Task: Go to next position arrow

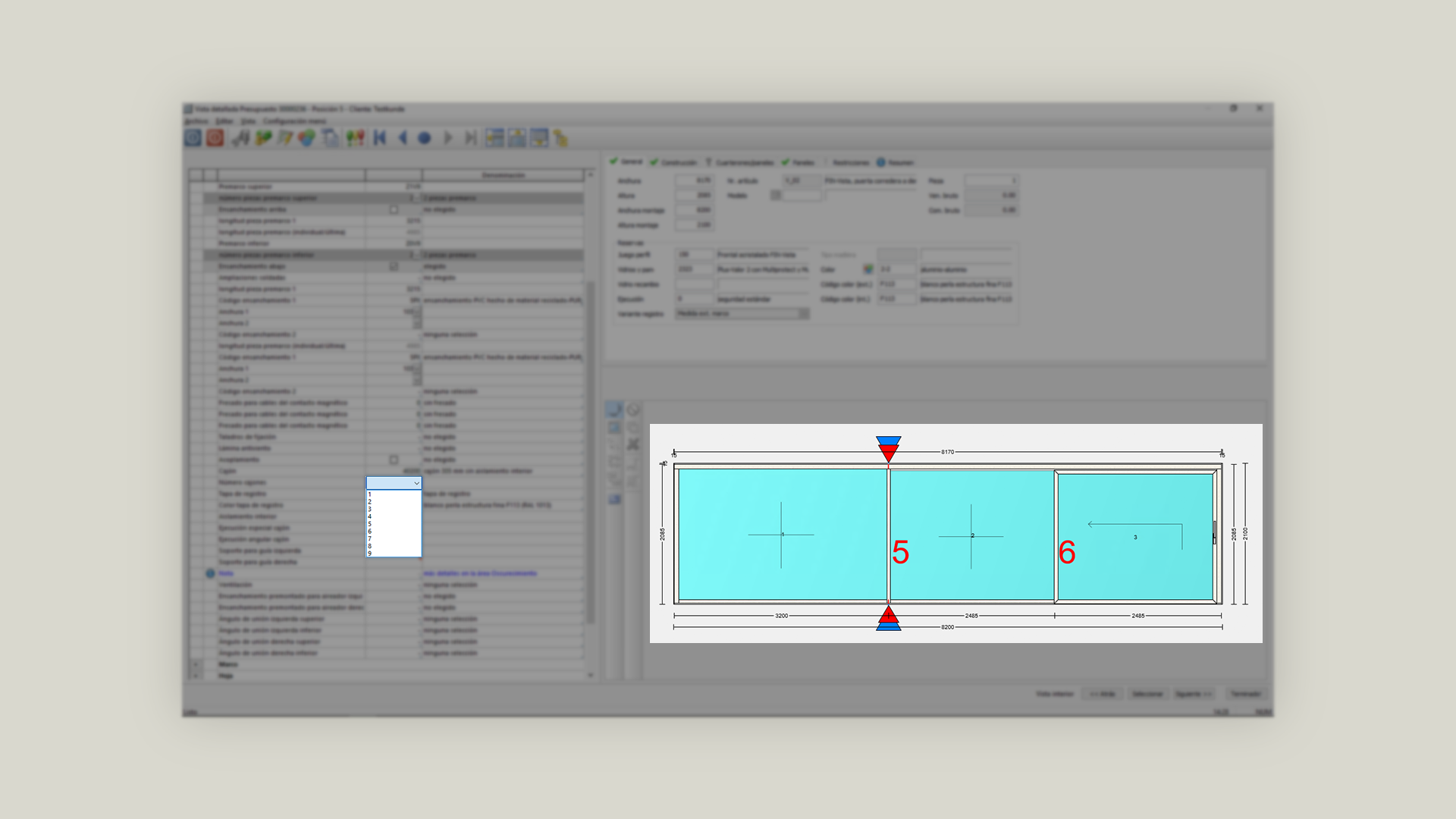Action: pos(448,138)
